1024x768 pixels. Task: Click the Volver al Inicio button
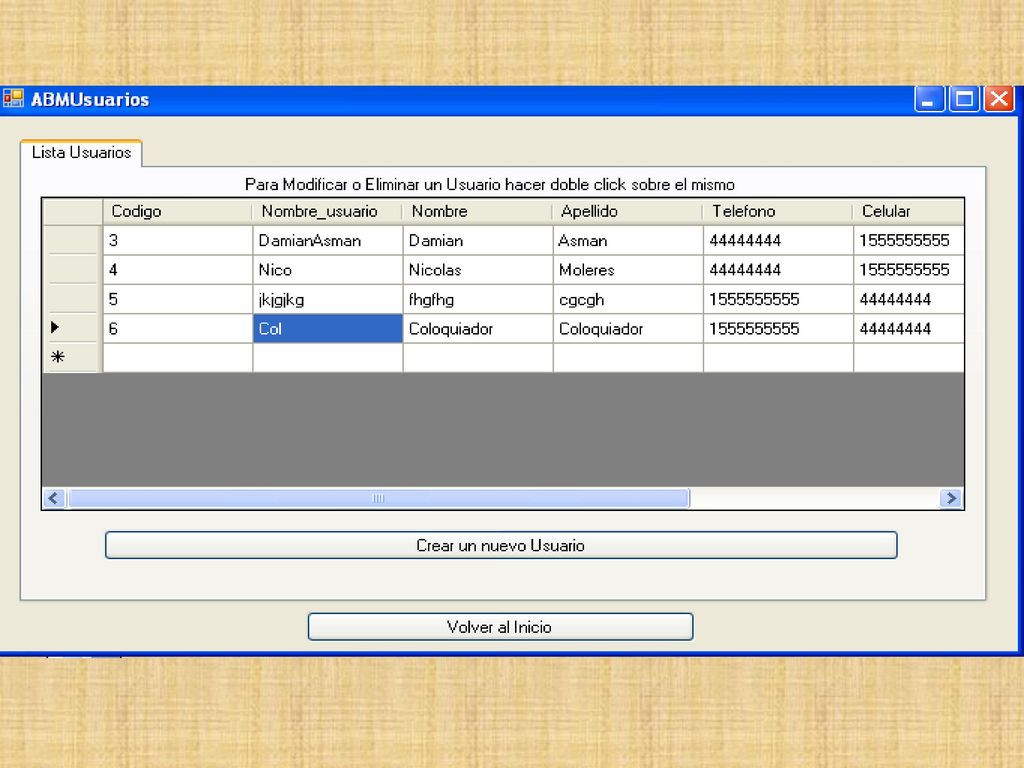point(500,627)
